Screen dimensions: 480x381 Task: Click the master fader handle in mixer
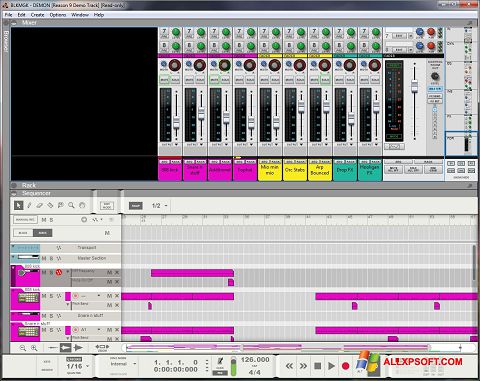pyautogui.click(x=414, y=86)
